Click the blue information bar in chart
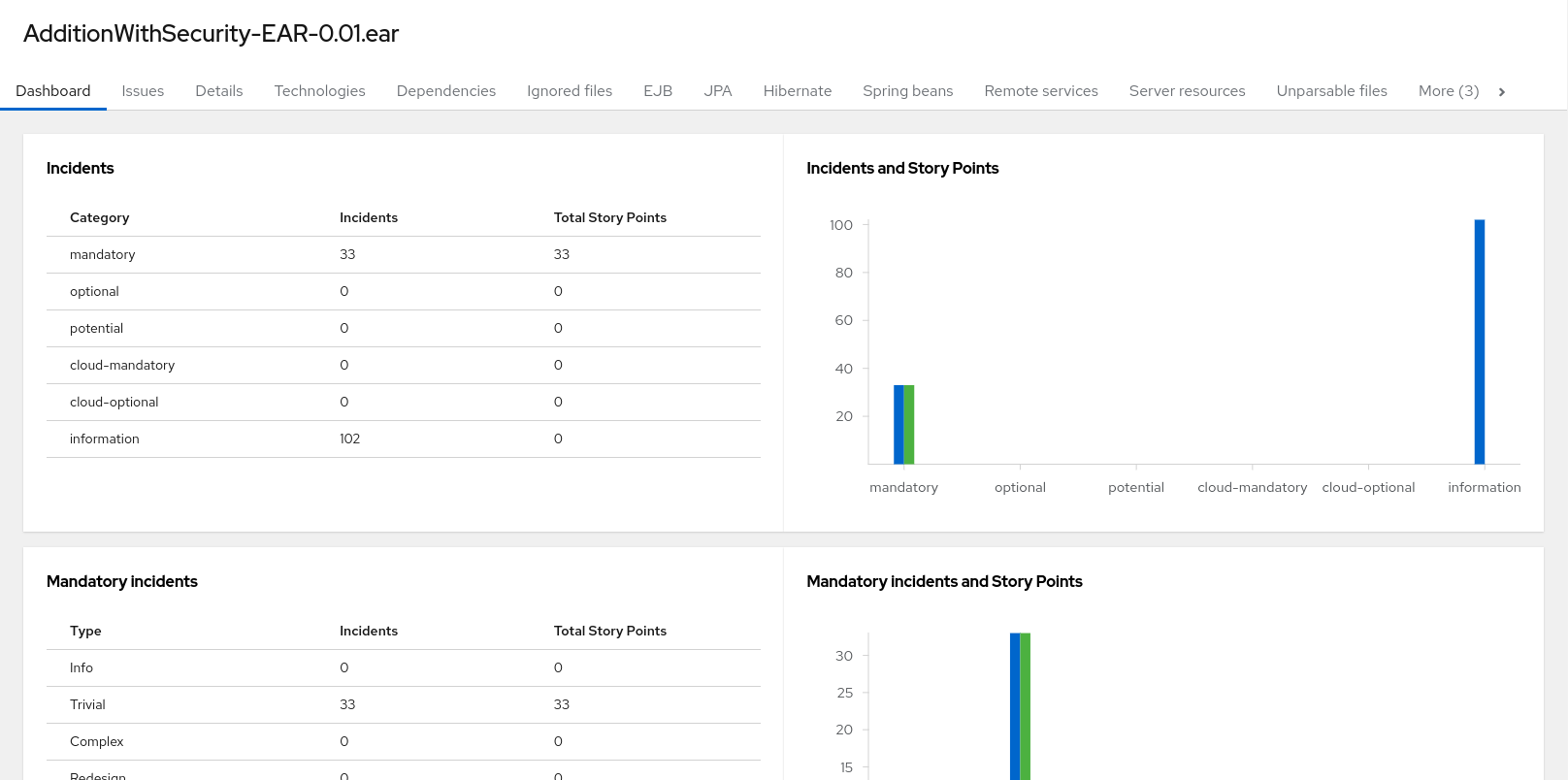 click(1480, 341)
